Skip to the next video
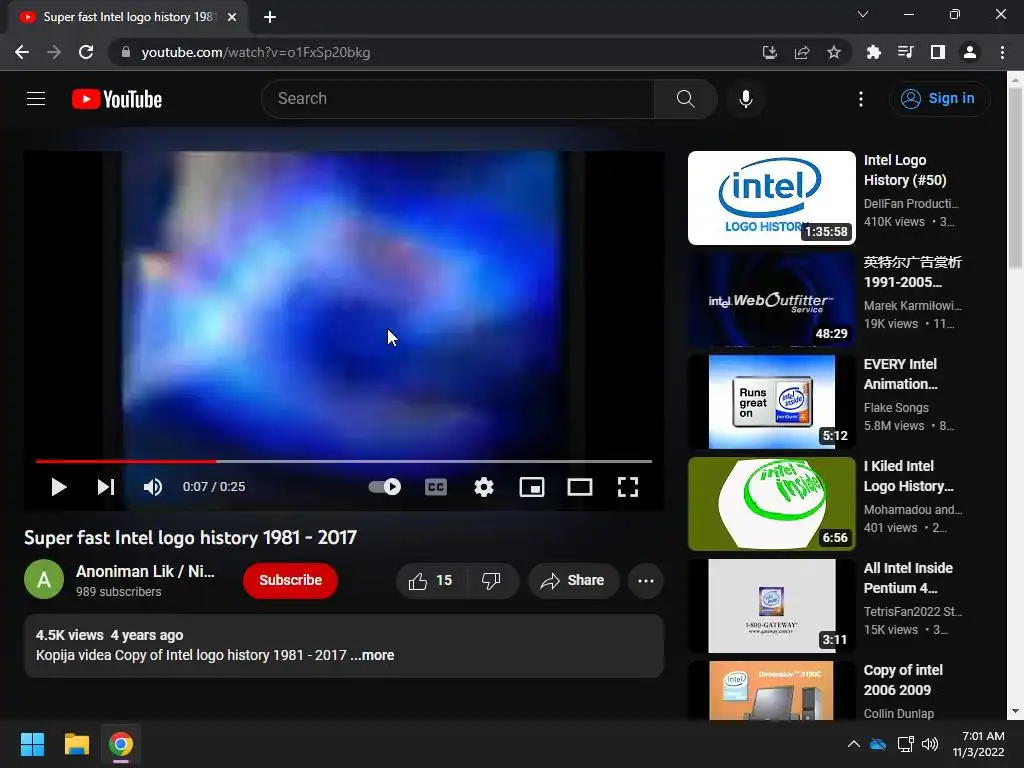 pyautogui.click(x=106, y=487)
